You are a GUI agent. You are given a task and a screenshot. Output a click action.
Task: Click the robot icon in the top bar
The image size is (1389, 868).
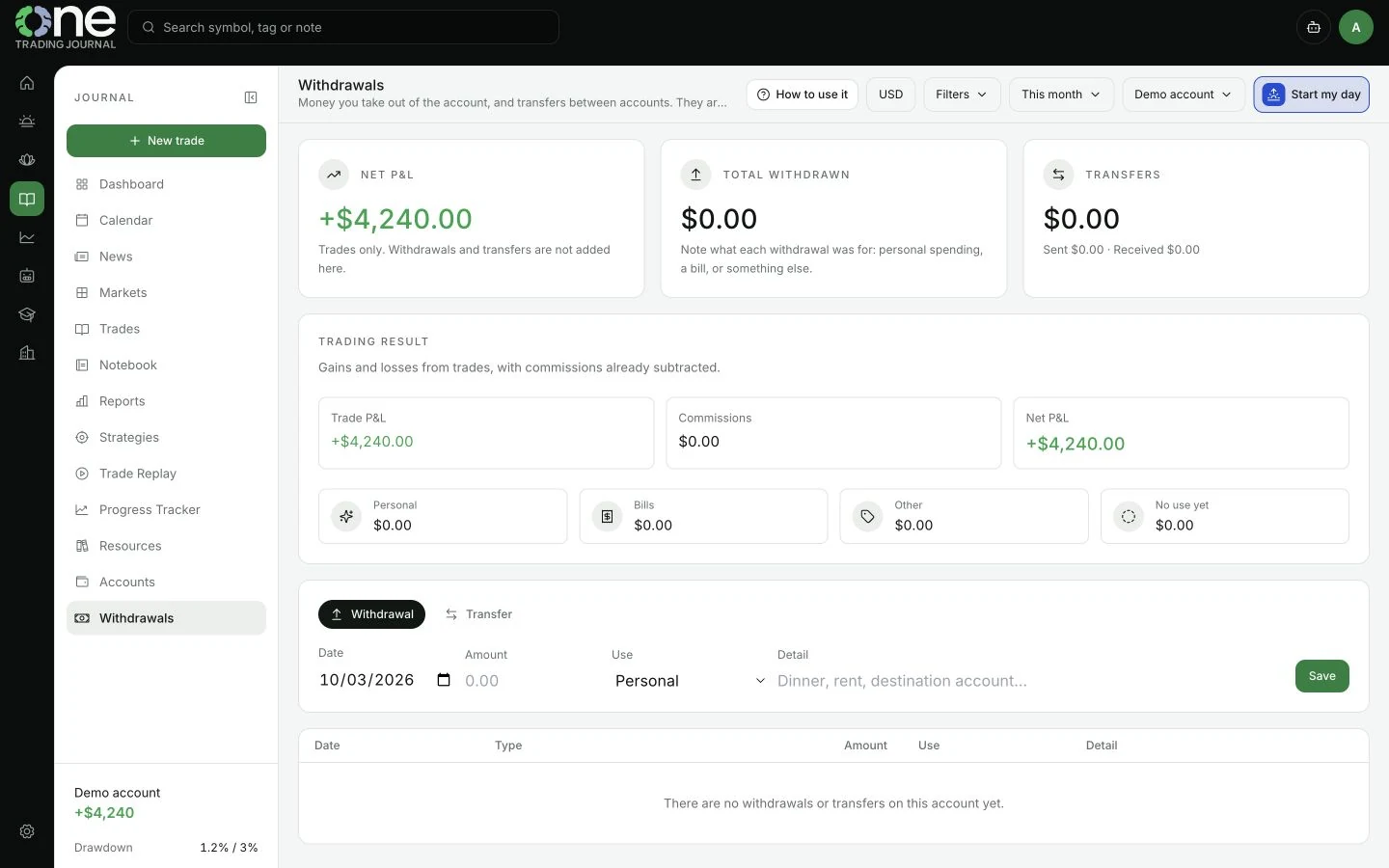[x=1314, y=27]
